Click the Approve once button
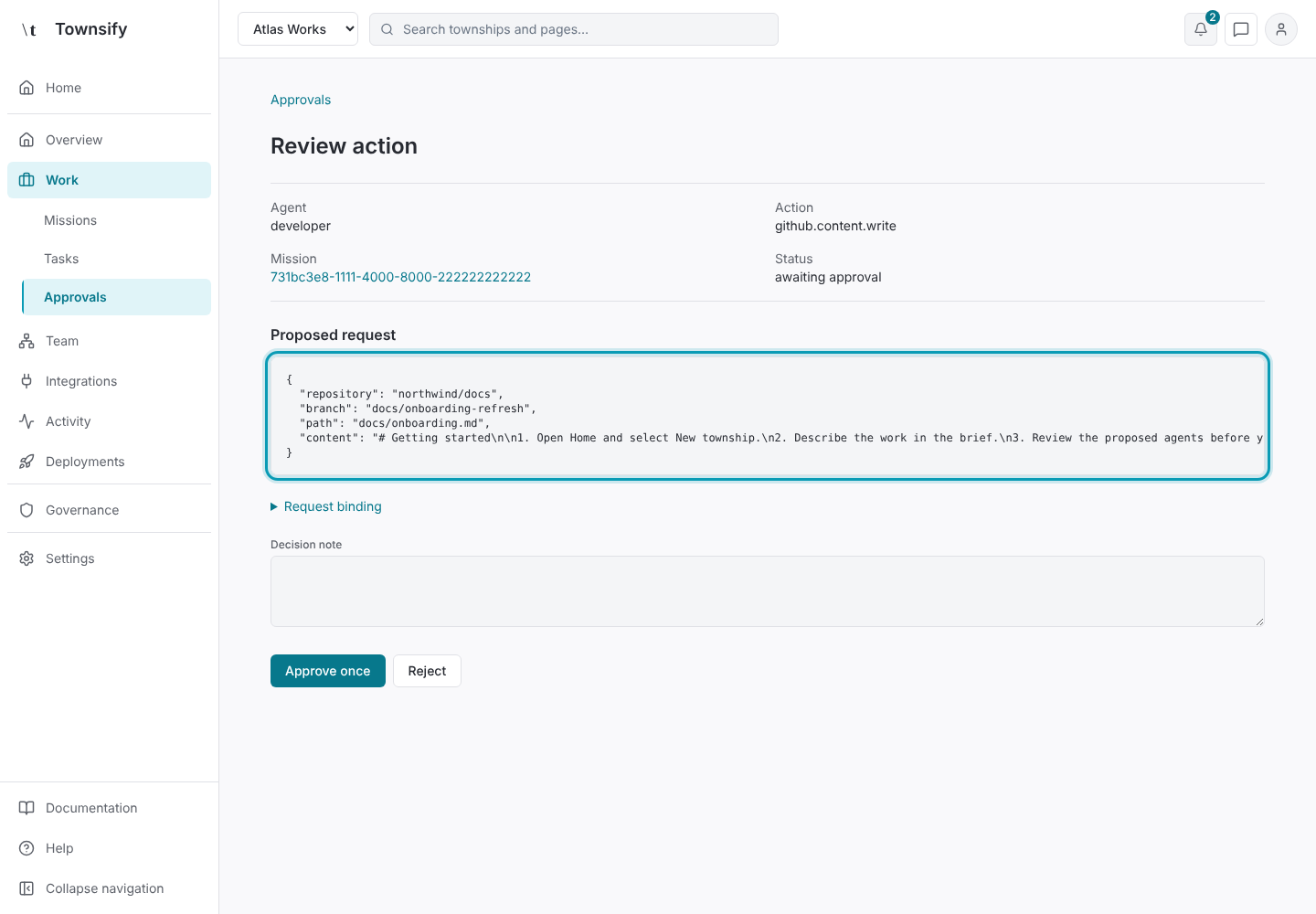This screenshot has height=914, width=1316. (x=328, y=671)
